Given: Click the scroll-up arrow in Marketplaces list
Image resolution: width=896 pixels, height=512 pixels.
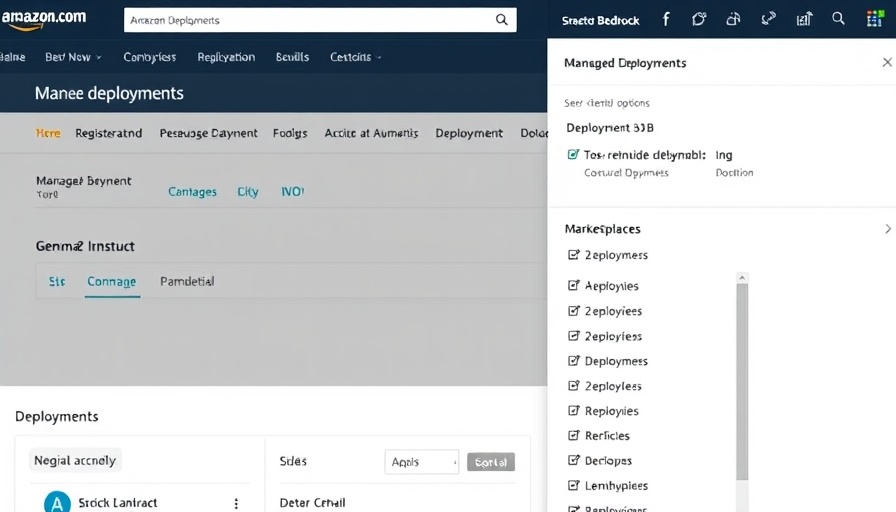Looking at the screenshot, I should pyautogui.click(x=742, y=278).
